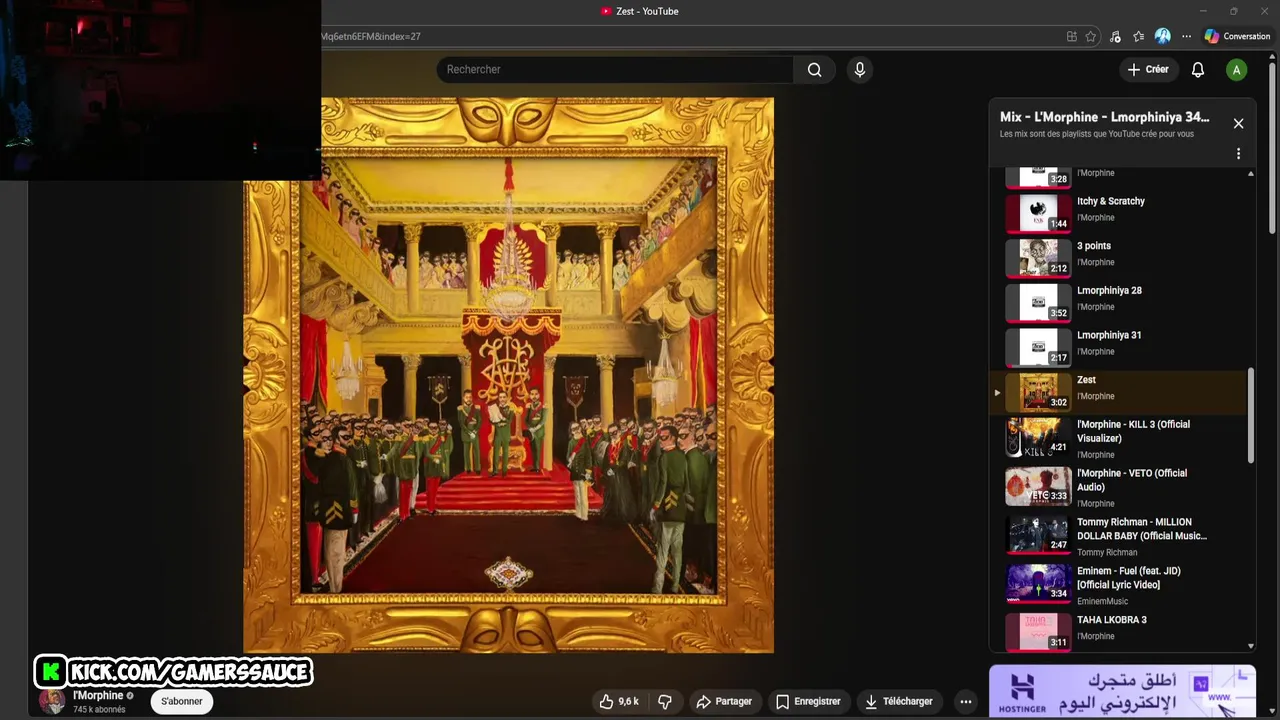Click the Télécharger button

click(898, 701)
